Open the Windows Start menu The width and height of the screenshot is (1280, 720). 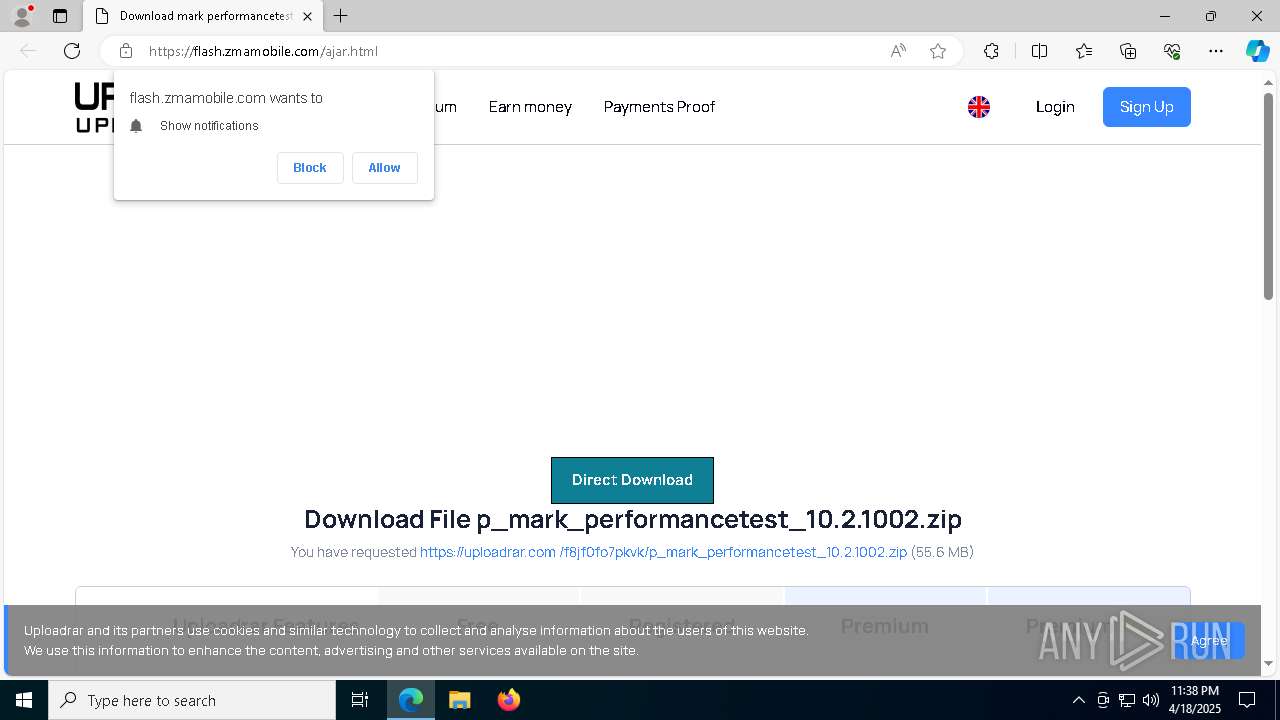[24, 700]
